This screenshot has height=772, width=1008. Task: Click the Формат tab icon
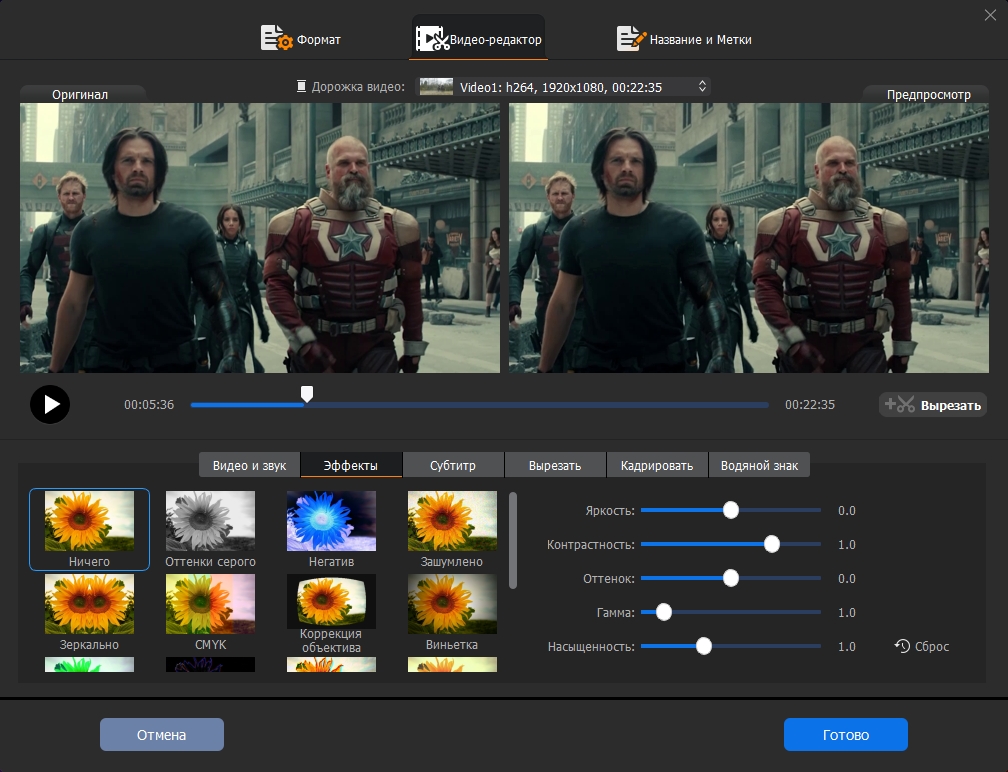pyautogui.click(x=276, y=39)
